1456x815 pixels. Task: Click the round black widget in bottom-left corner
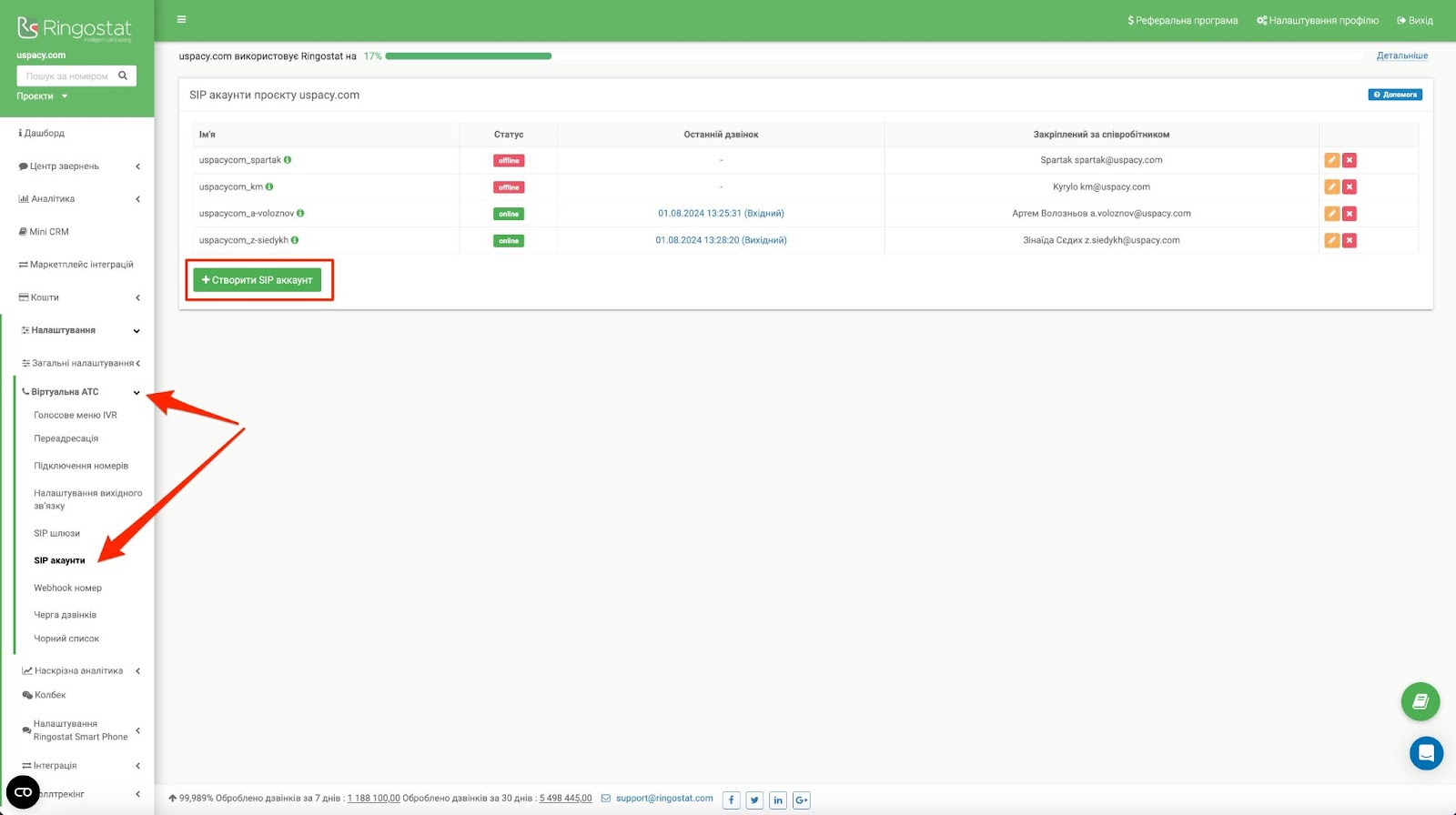[x=24, y=792]
